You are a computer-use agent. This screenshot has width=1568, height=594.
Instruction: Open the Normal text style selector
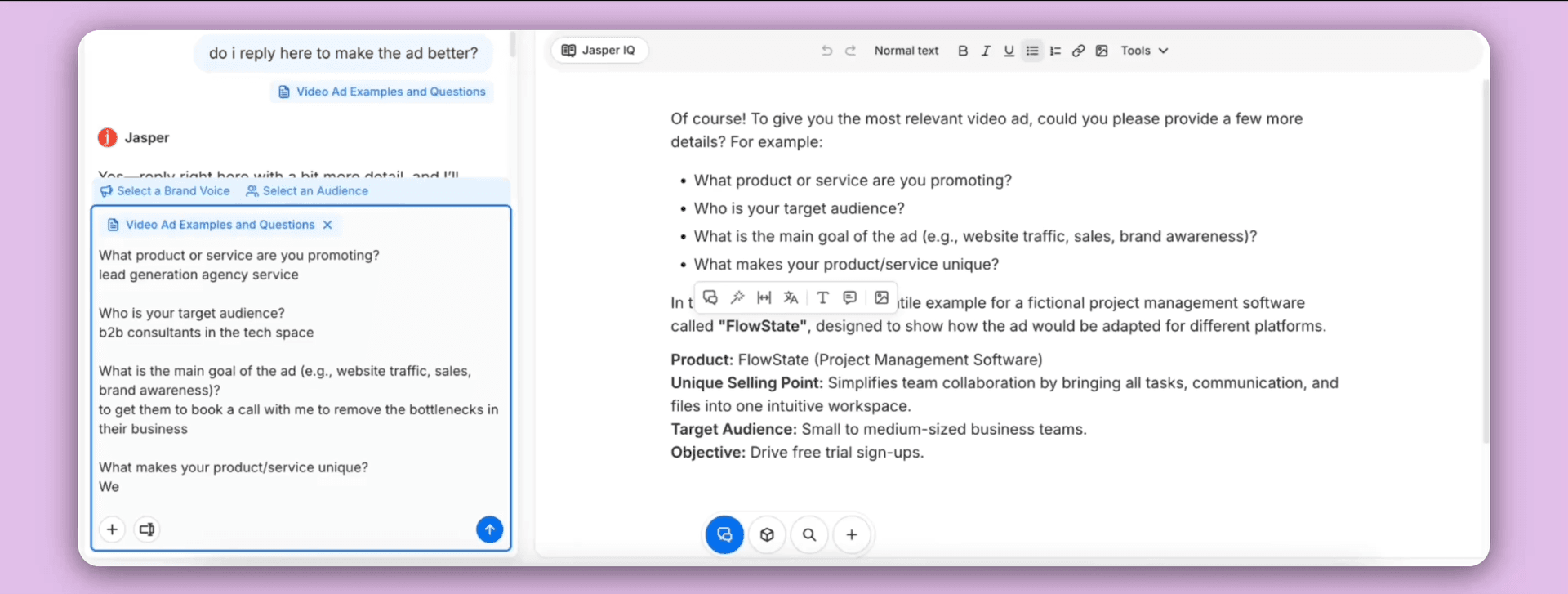906,51
